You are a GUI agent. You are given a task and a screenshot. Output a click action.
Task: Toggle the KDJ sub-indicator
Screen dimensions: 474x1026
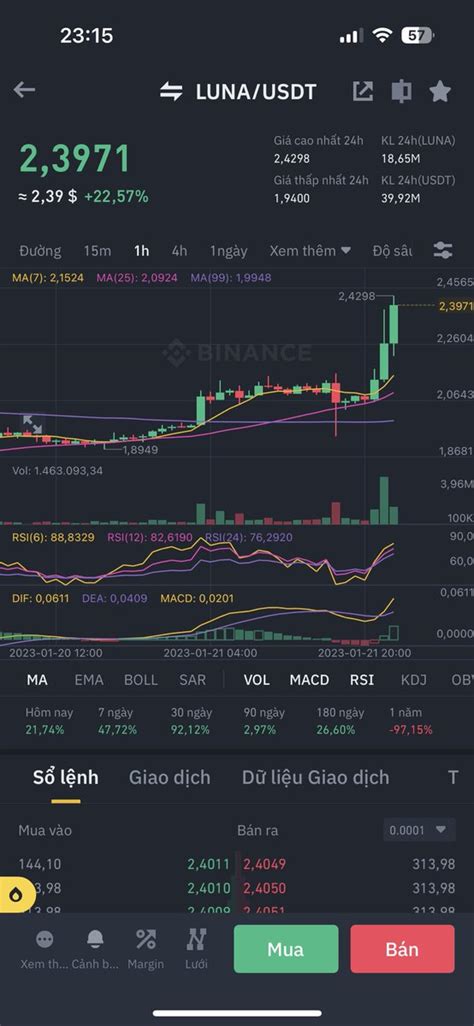click(x=414, y=680)
